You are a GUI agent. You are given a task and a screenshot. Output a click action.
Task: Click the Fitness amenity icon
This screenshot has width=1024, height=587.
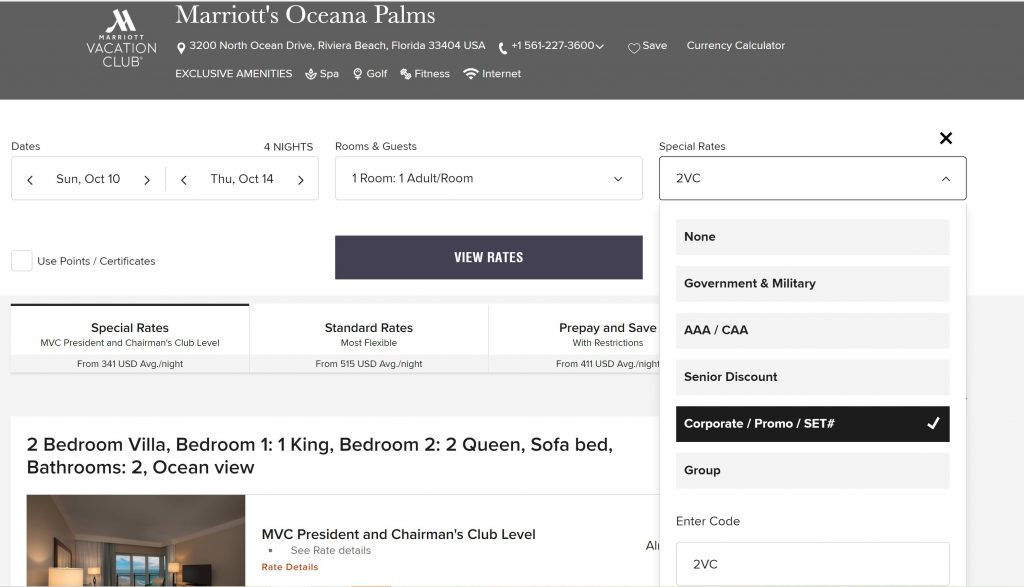pyautogui.click(x=406, y=74)
